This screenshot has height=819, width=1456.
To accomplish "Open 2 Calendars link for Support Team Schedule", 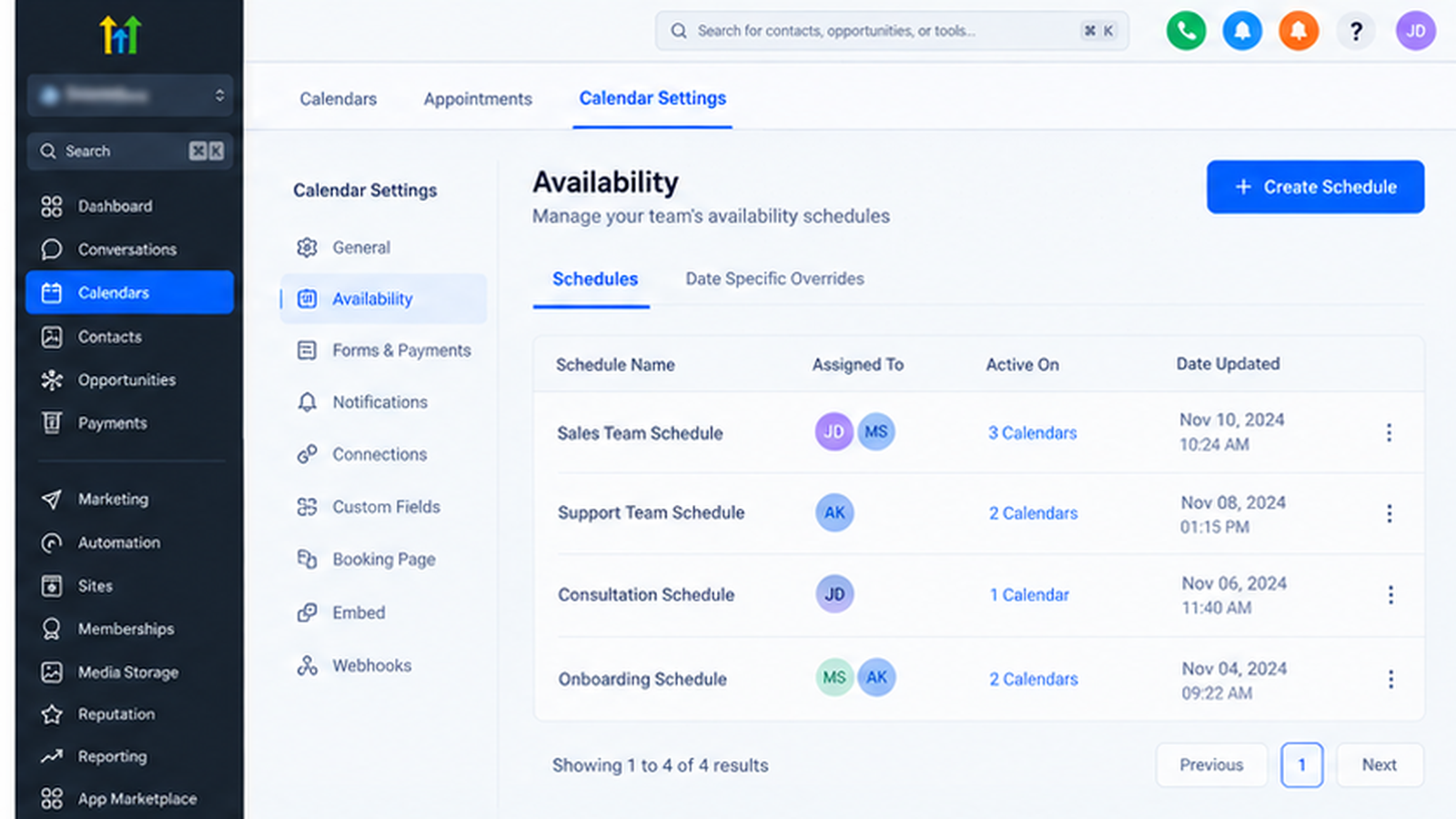I will point(1034,513).
